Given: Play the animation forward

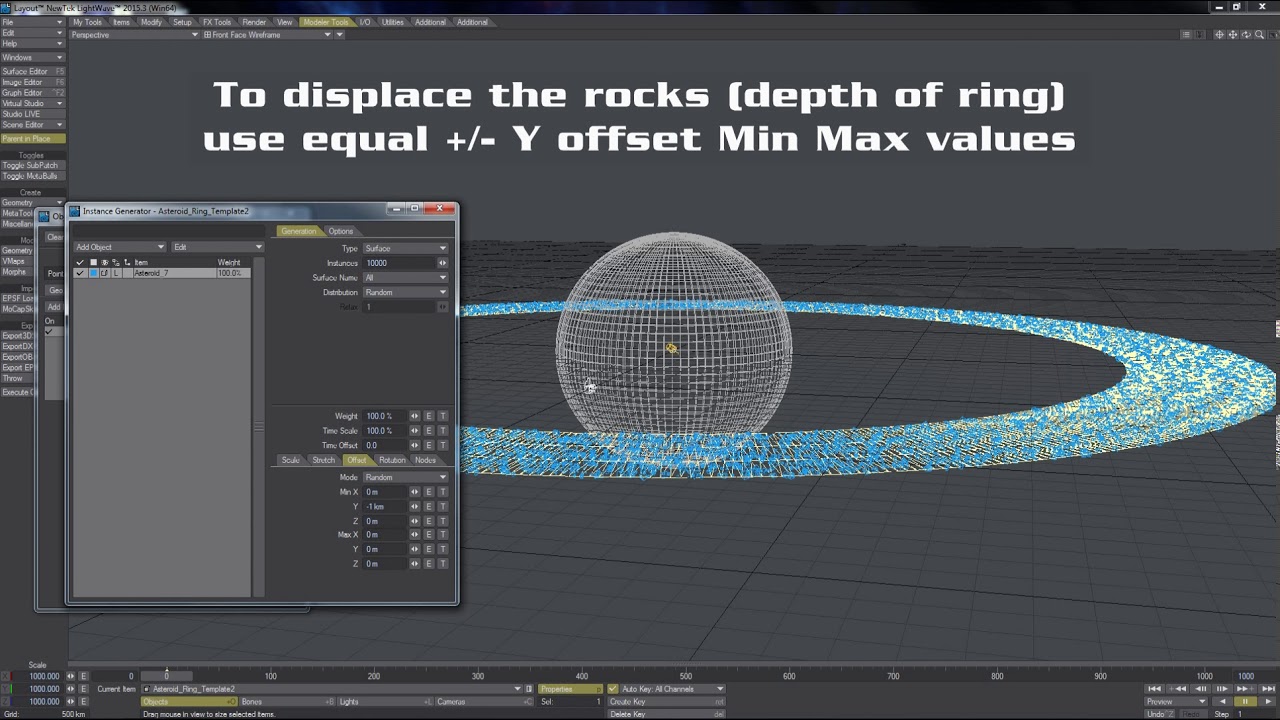Looking at the screenshot, I should pyautogui.click(x=1267, y=702).
